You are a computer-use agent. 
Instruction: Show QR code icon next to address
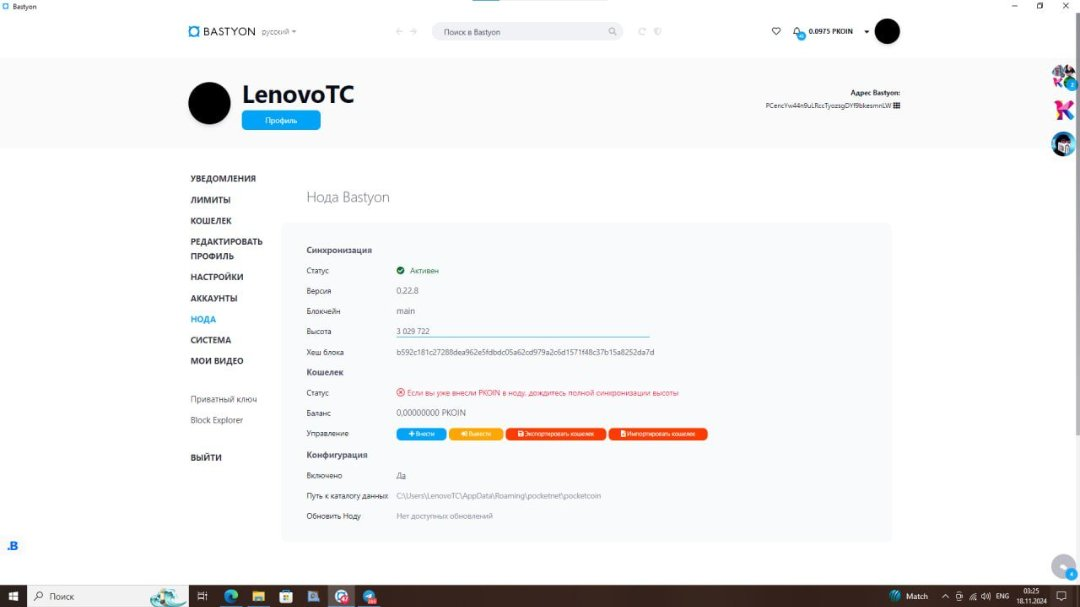coord(896,105)
